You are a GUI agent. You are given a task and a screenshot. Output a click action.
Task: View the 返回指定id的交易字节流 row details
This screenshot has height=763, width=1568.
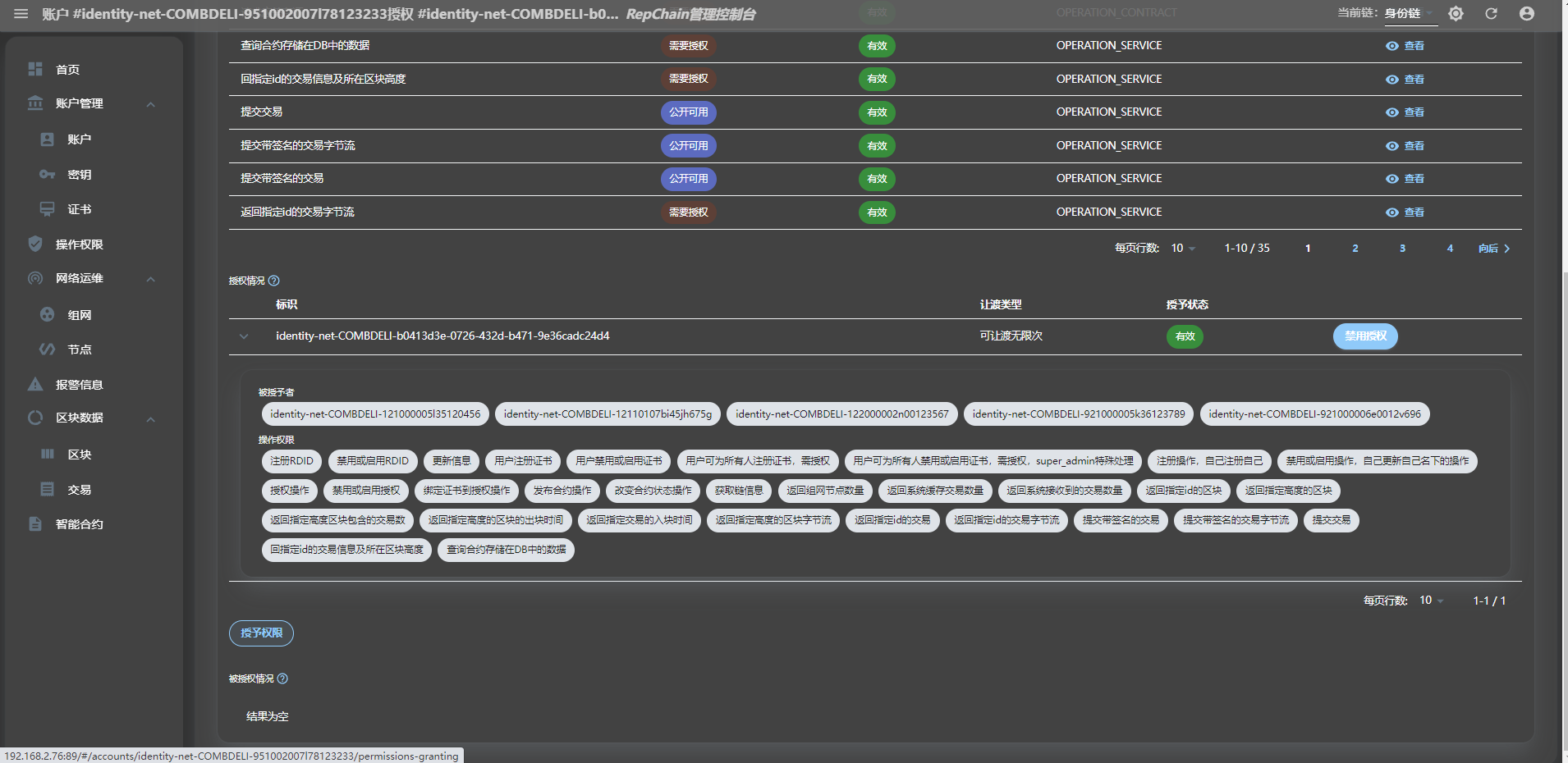pyautogui.click(x=1405, y=212)
